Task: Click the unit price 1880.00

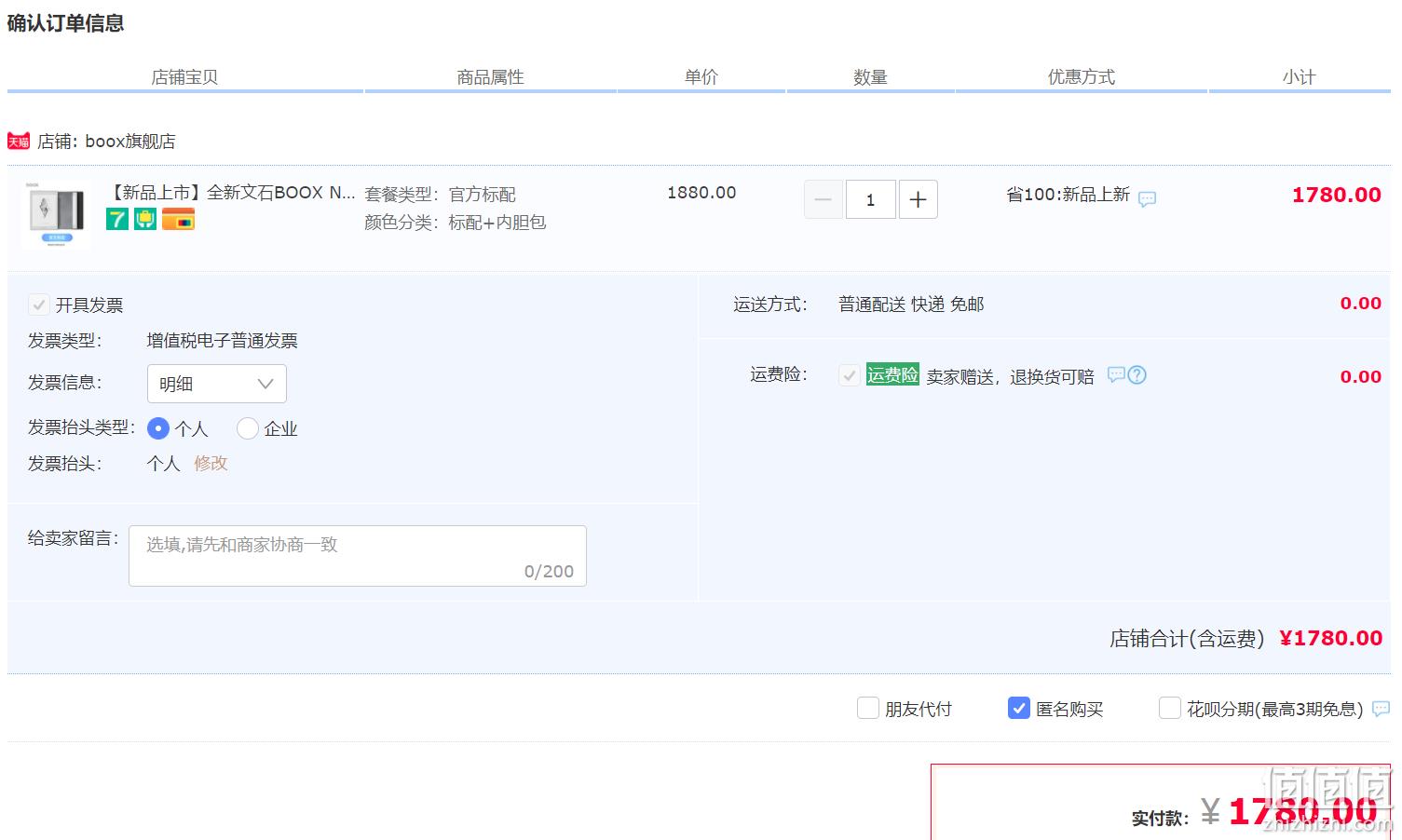Action: click(701, 193)
